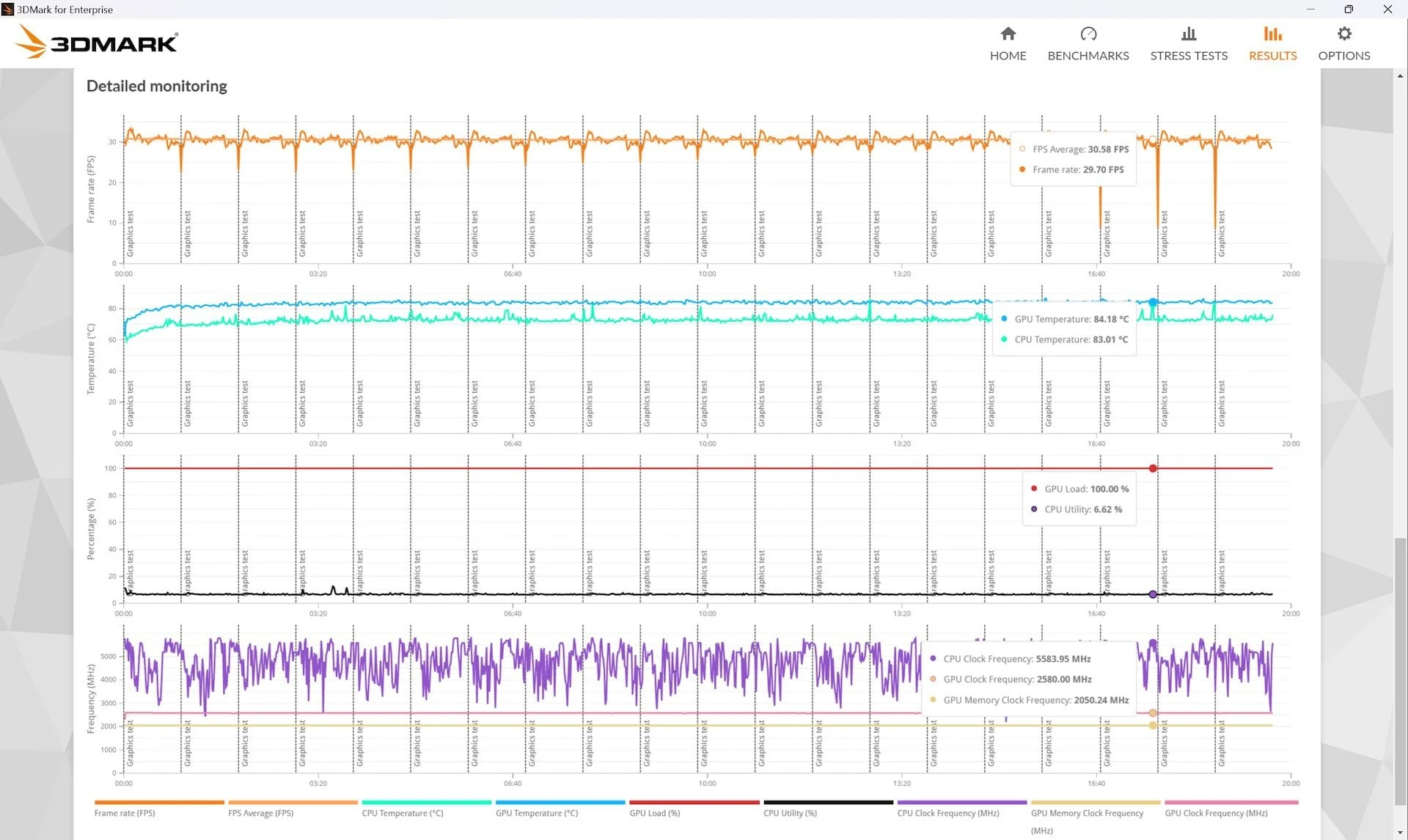1408x840 pixels.
Task: Select the STRESS TESTS menu label
Action: (1189, 56)
